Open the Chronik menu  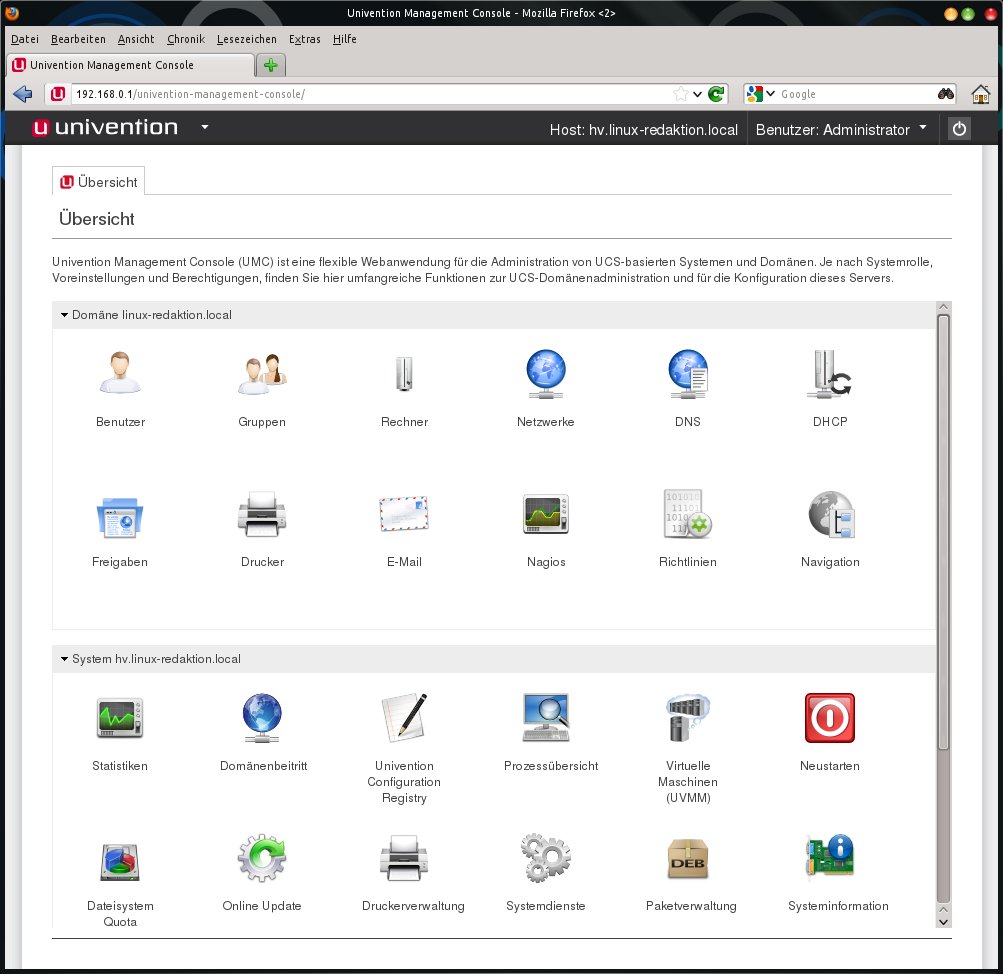click(x=186, y=39)
